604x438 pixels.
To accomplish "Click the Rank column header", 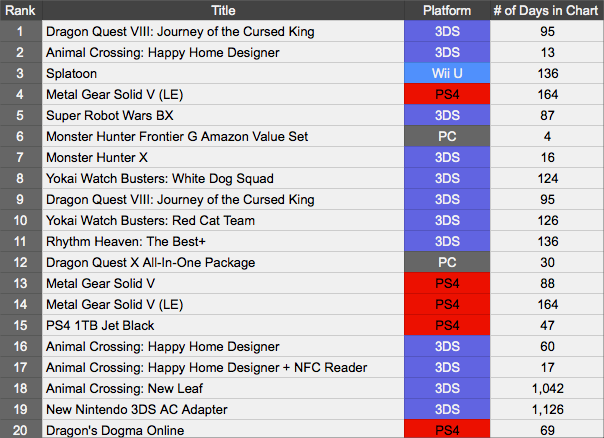I will tap(20, 10).
